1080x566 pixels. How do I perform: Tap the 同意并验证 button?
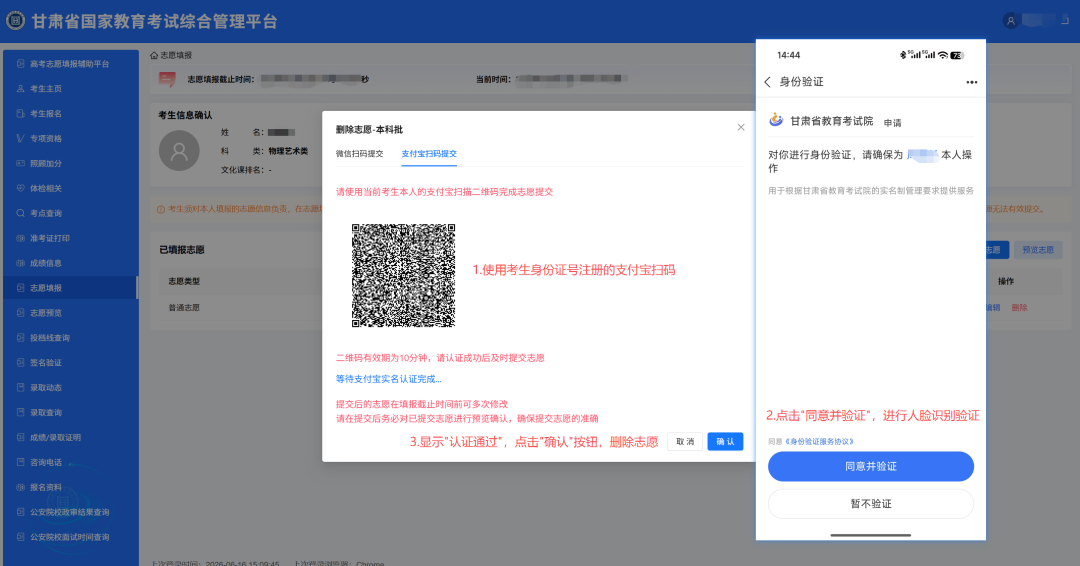pos(871,466)
